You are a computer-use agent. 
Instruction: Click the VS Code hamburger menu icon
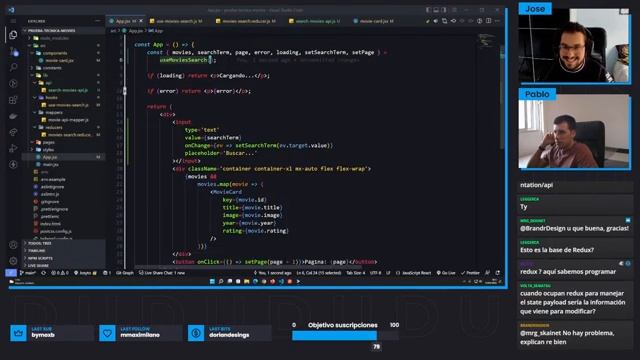coord(13,21)
